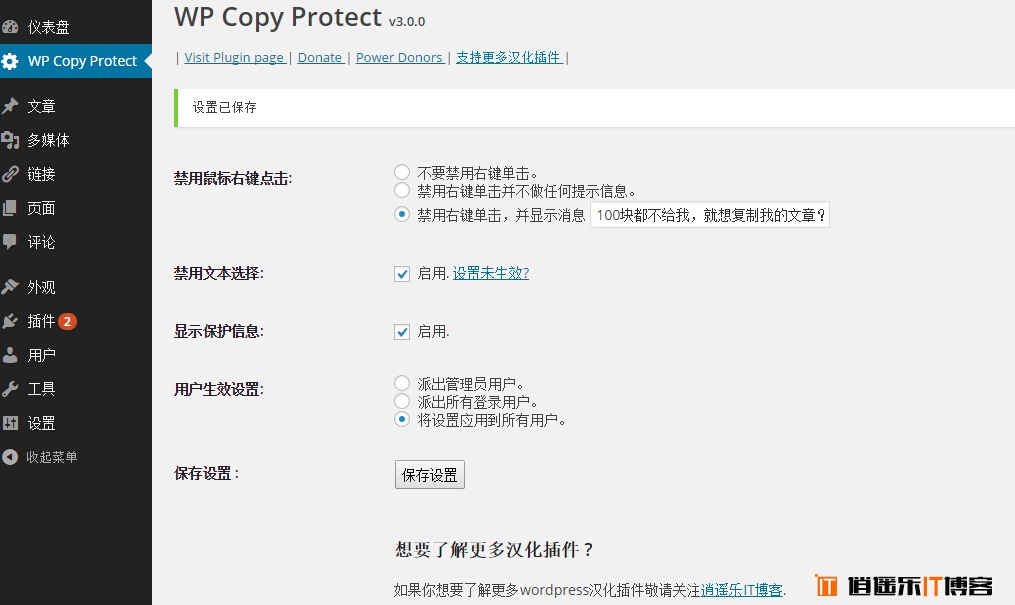Click the media icon beside 多媒体
This screenshot has width=1015, height=605.
10,140
